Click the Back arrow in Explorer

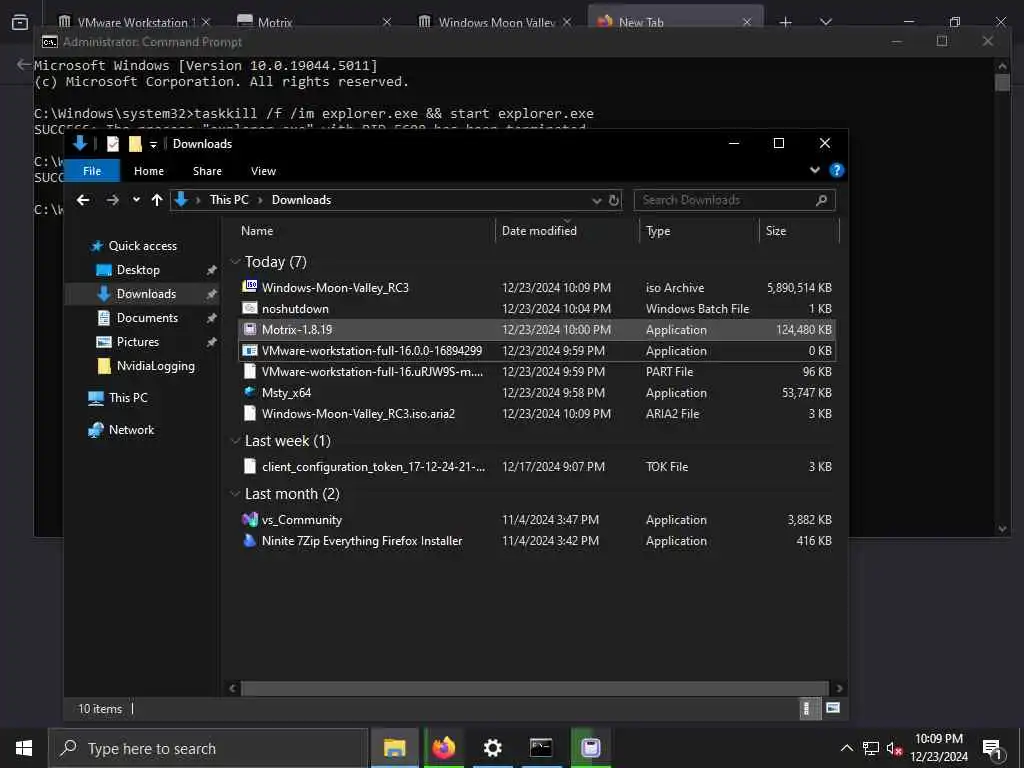[83, 200]
